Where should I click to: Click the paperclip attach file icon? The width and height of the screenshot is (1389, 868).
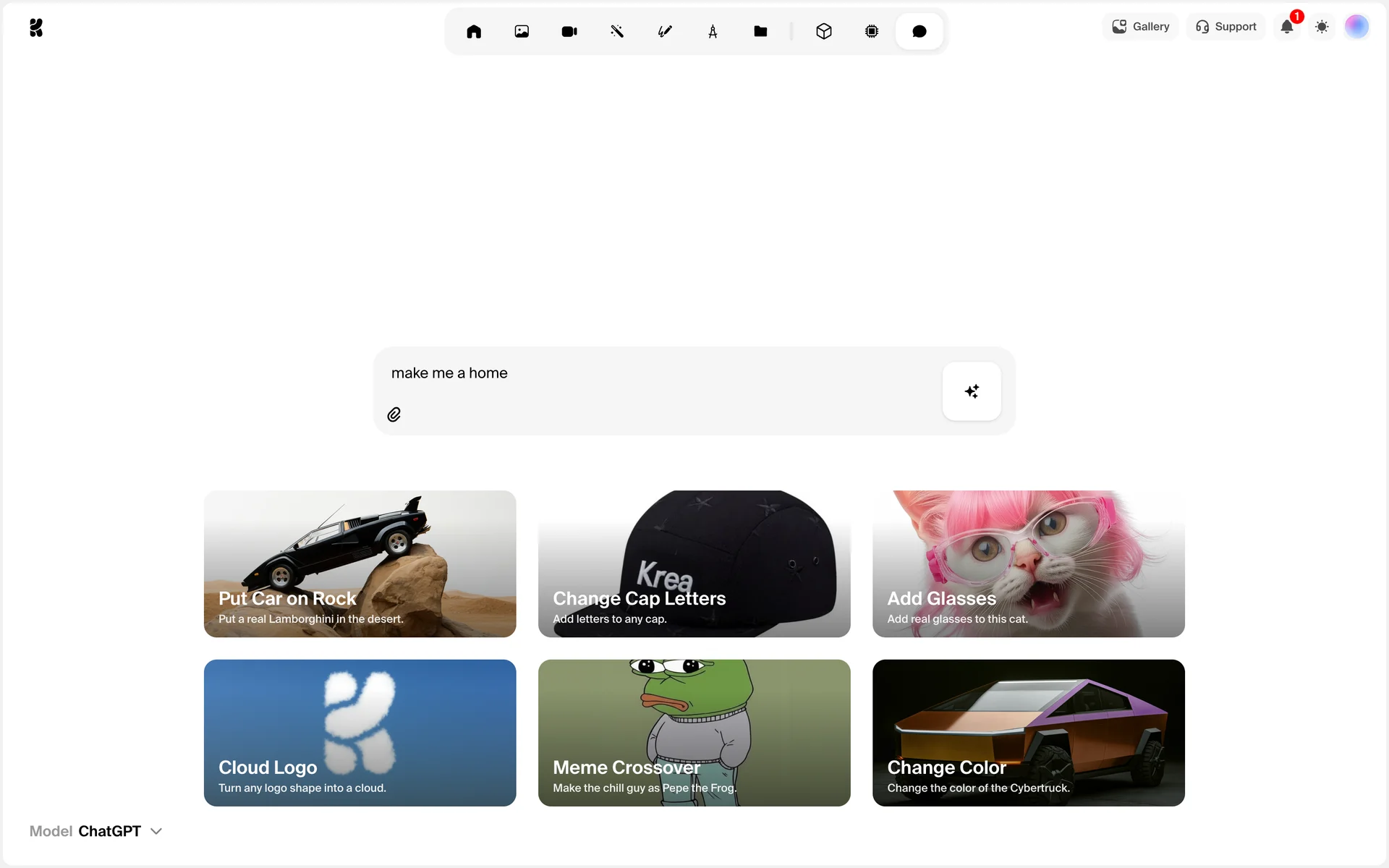click(x=394, y=414)
